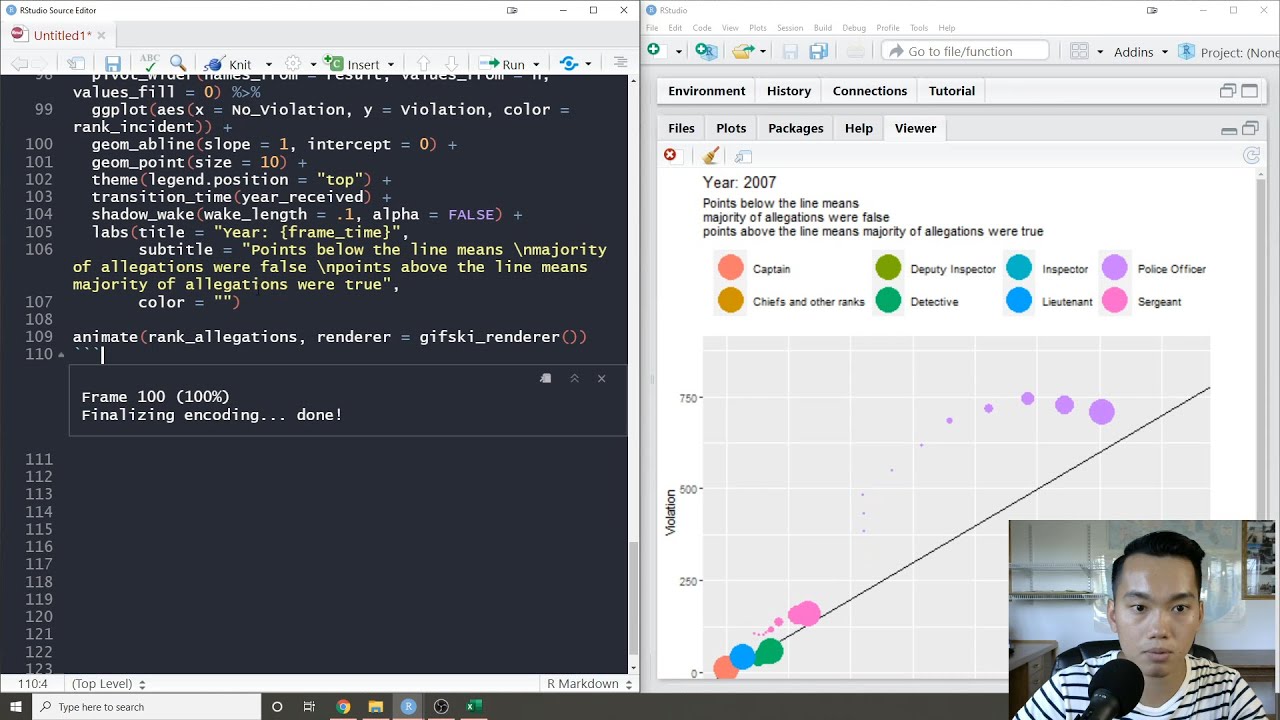Clear viewer items with broom icon
Screen dimensions: 1280x720
coord(711,156)
